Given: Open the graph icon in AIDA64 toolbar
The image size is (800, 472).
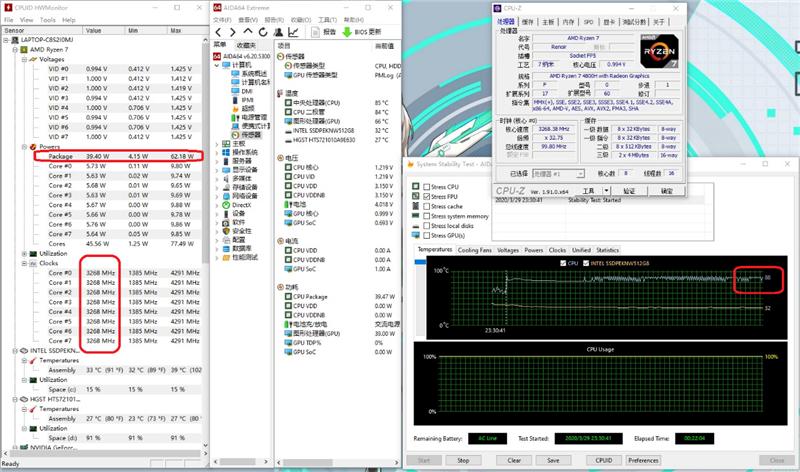Looking at the screenshot, I should [x=292, y=31].
